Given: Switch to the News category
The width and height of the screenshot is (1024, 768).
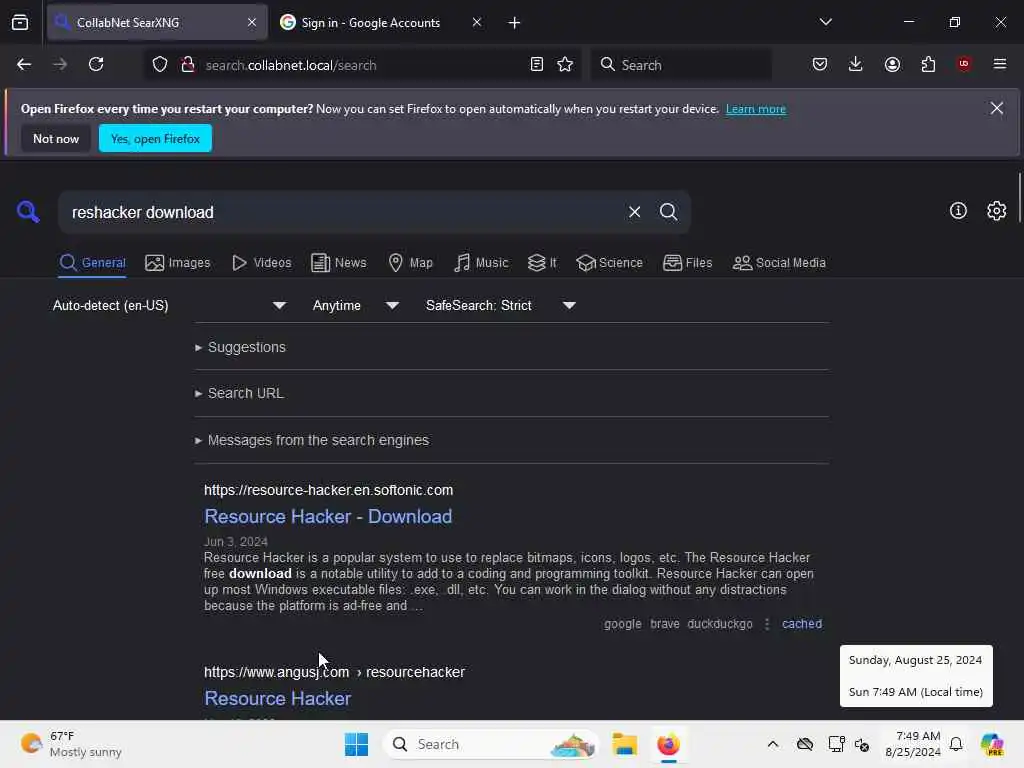Looking at the screenshot, I should click(339, 263).
